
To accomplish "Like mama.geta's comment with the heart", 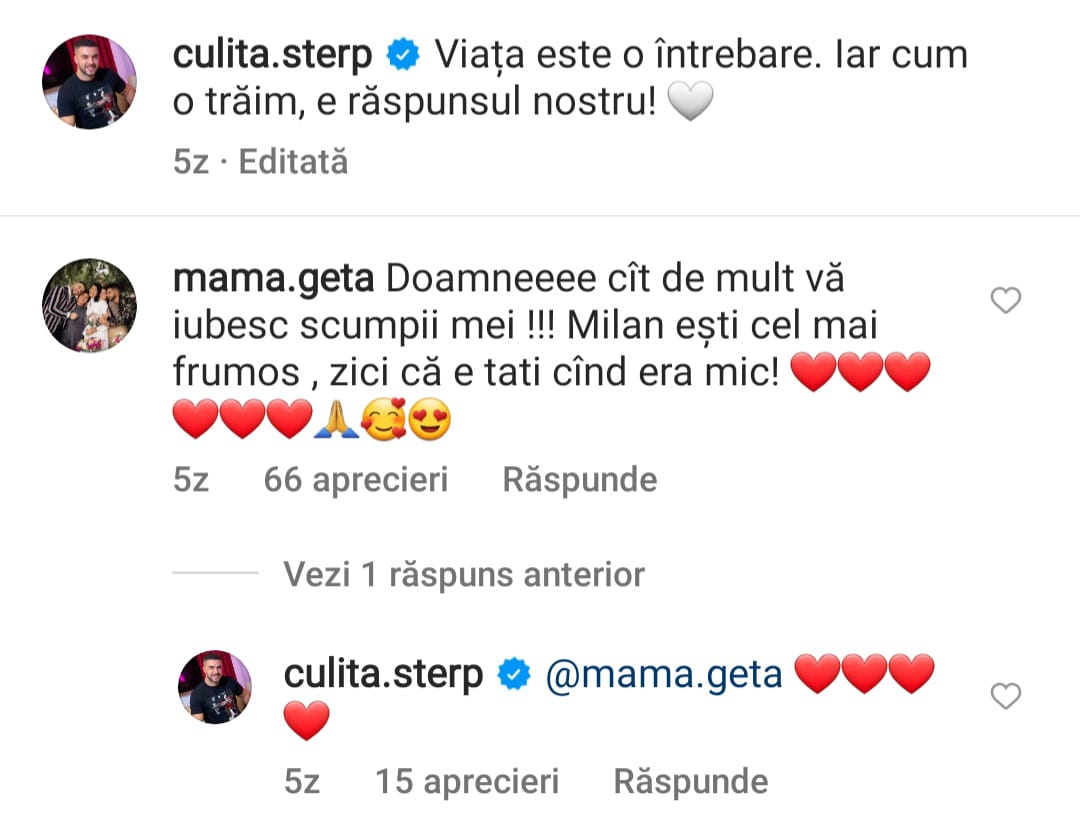I will click(x=1005, y=300).
